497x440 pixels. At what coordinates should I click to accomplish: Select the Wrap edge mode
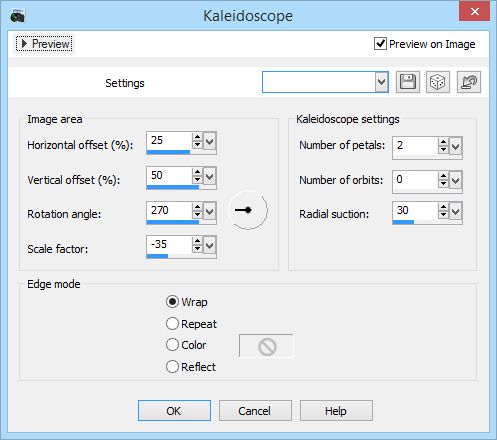(172, 302)
